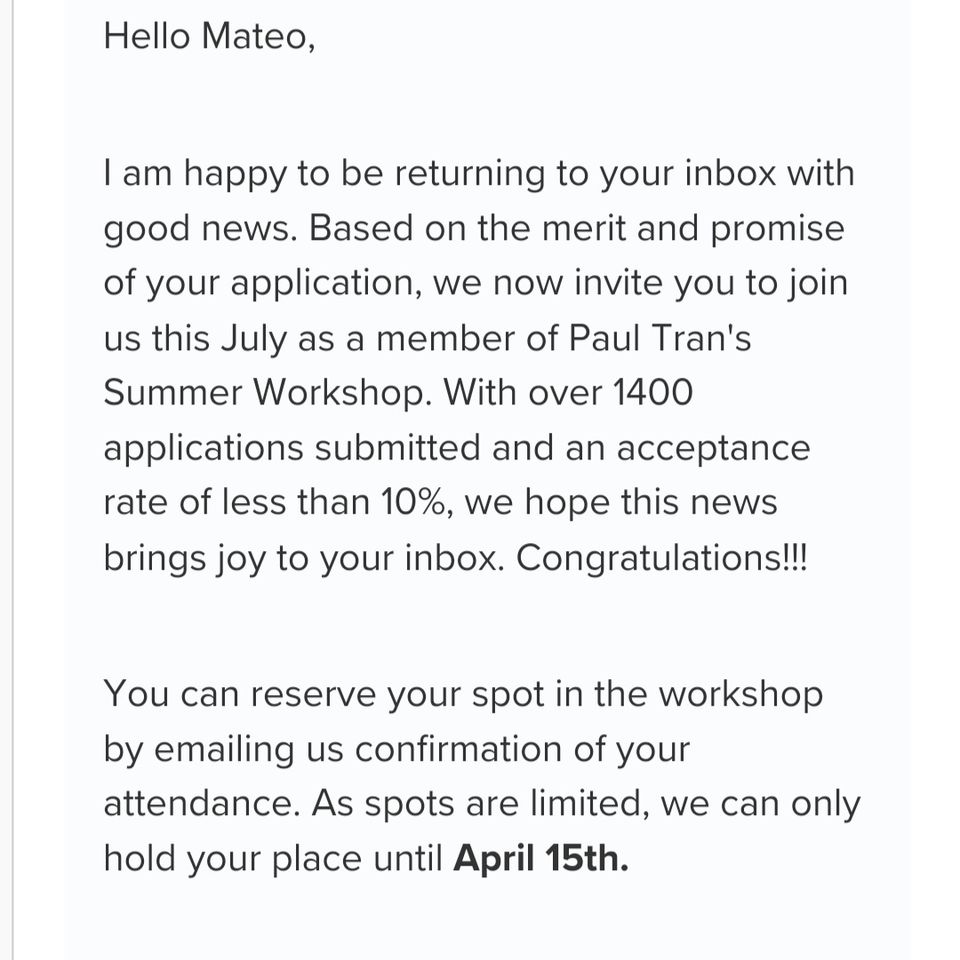The width and height of the screenshot is (960, 960).
Task: Click the phrase 'reserve your spot'
Action: pyautogui.click(x=397, y=695)
